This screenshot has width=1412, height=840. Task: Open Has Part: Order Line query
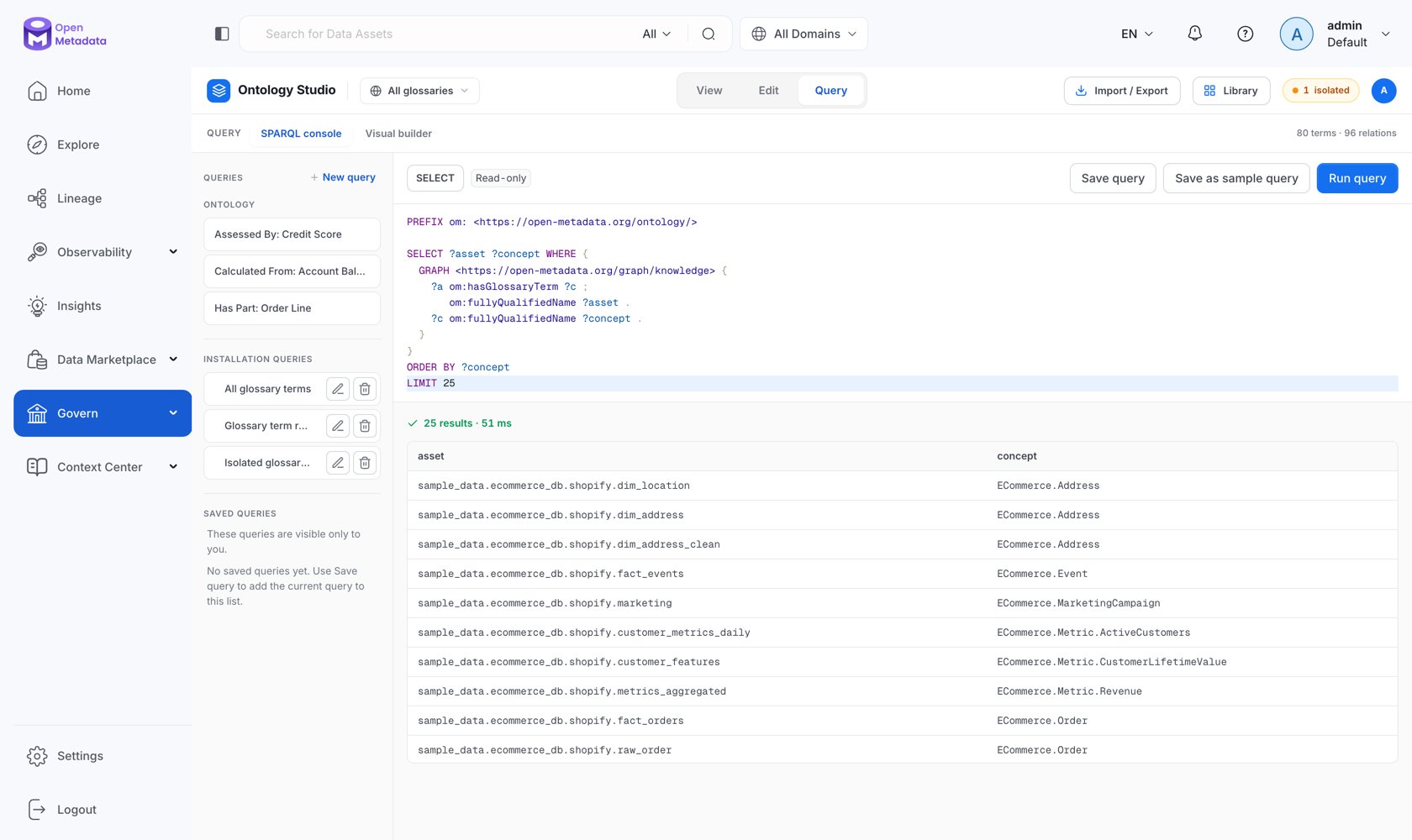[x=292, y=308]
